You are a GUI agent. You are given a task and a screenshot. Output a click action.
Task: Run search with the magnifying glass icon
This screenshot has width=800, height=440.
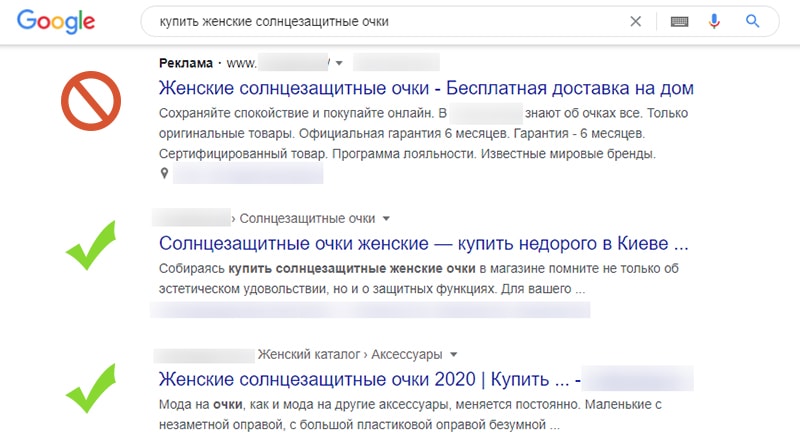tap(753, 21)
